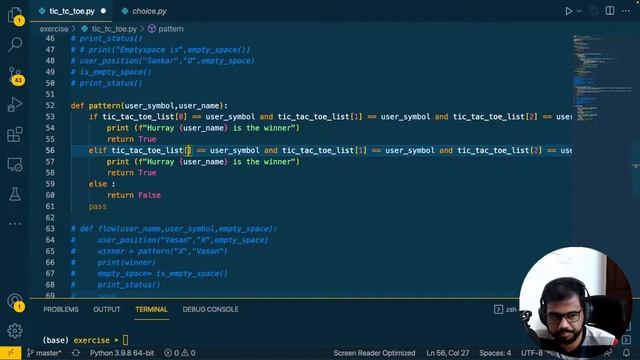Click commented user_position Sankar line 48
Viewport: 640px width, 360px height.
click(x=162, y=61)
